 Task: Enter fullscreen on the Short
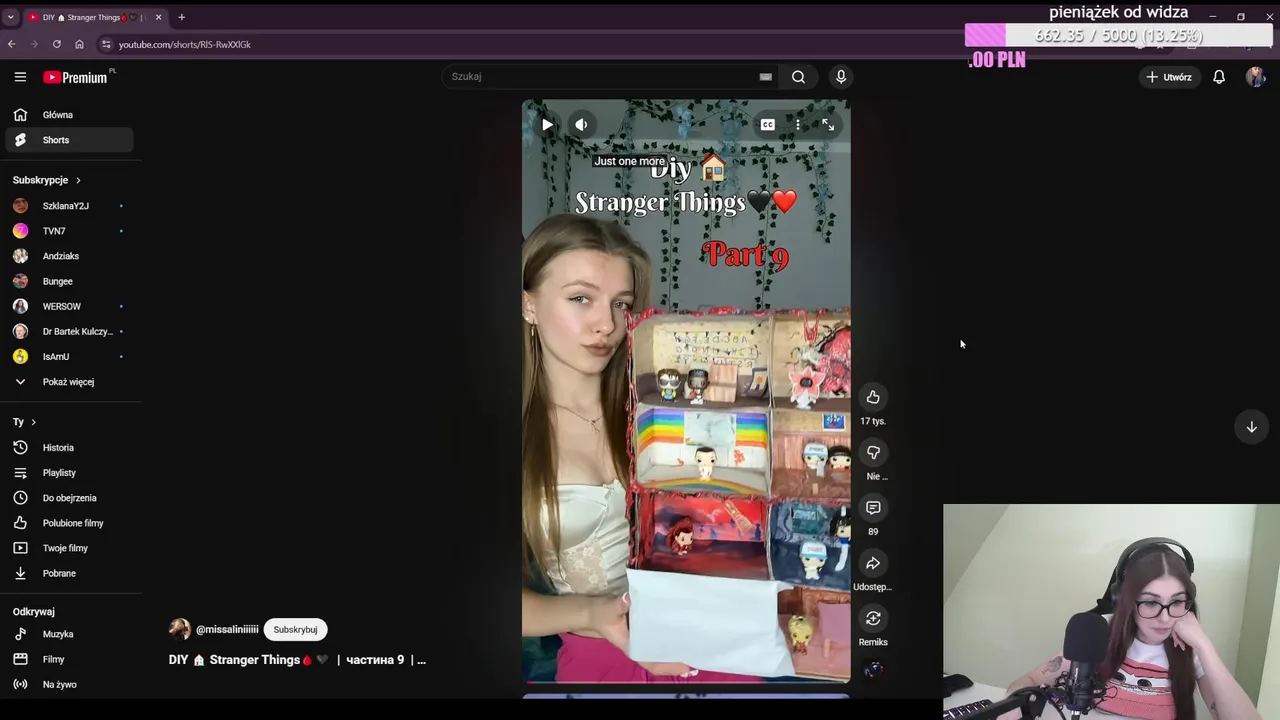(828, 125)
